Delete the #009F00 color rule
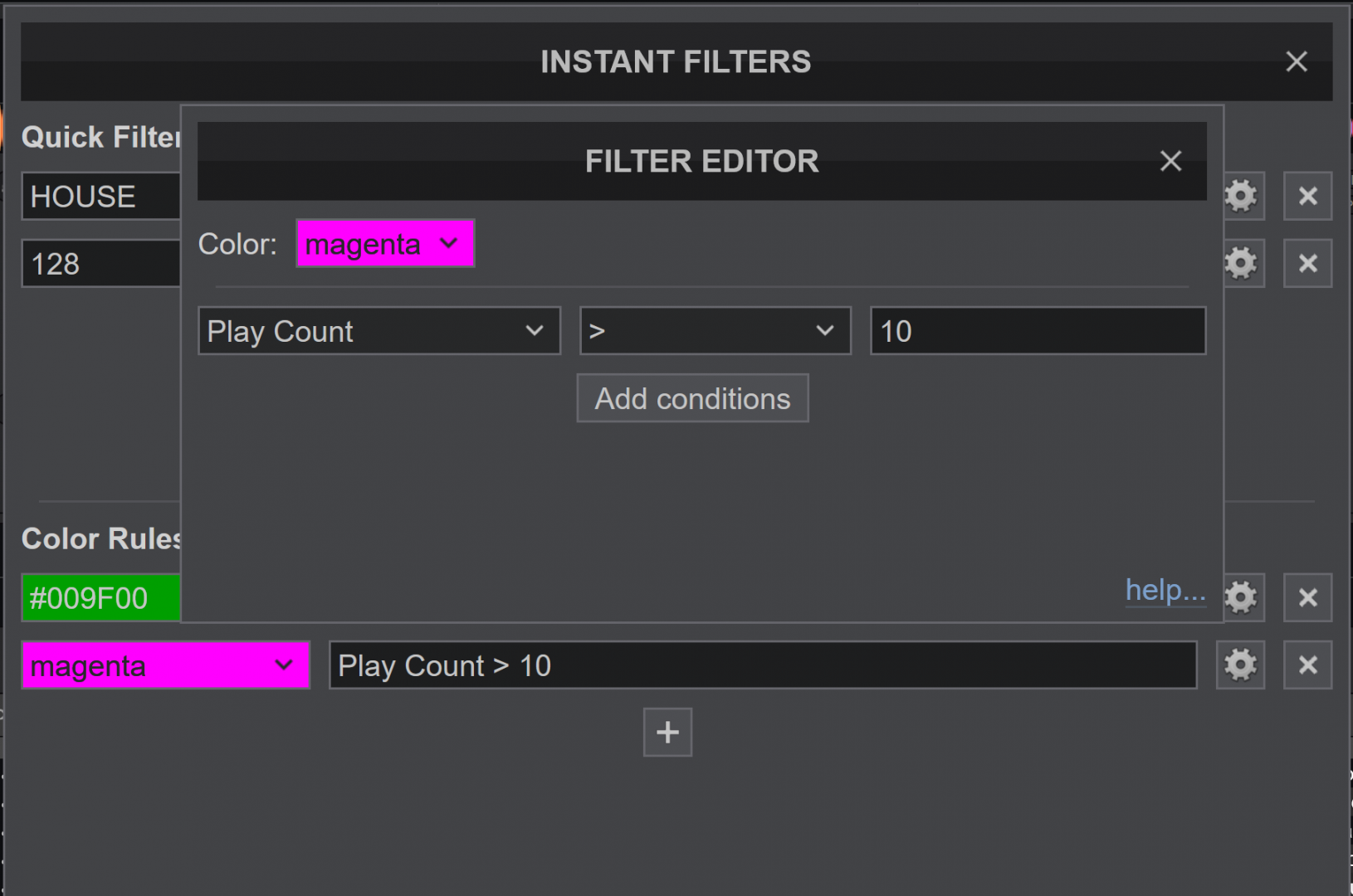Image resolution: width=1353 pixels, height=896 pixels. (x=1307, y=597)
